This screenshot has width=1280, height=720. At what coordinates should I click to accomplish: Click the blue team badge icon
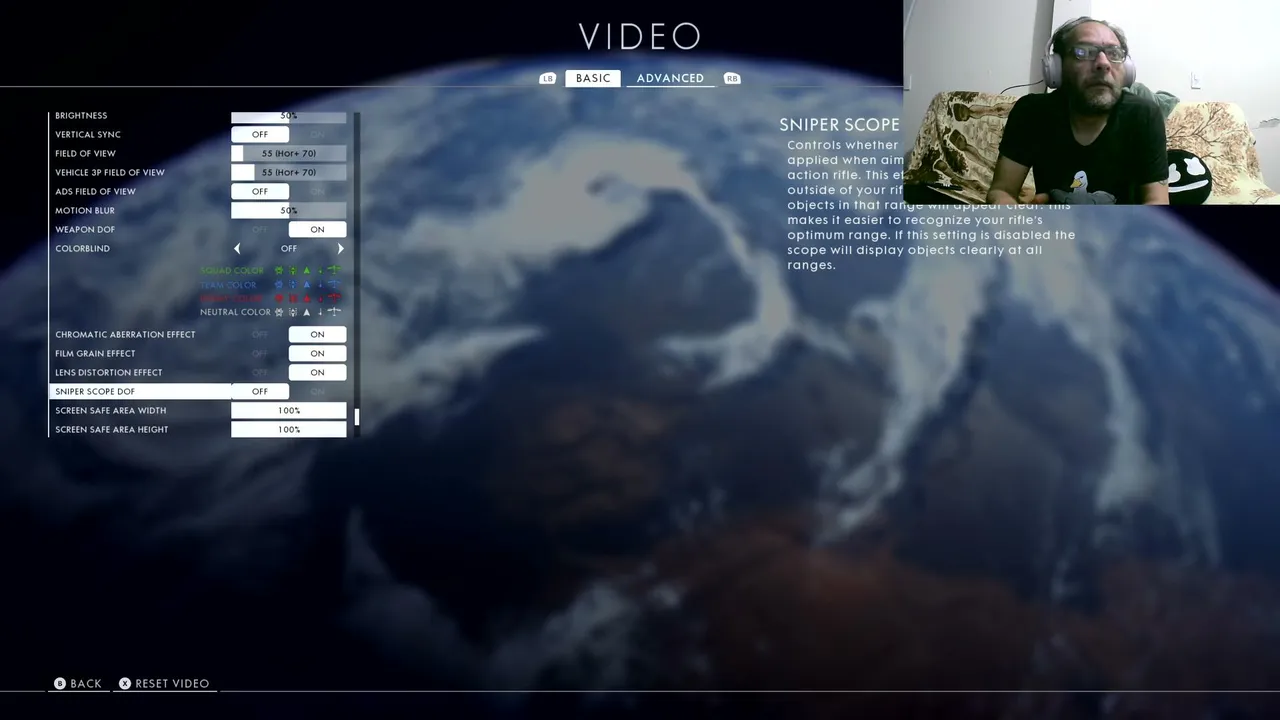(279, 284)
